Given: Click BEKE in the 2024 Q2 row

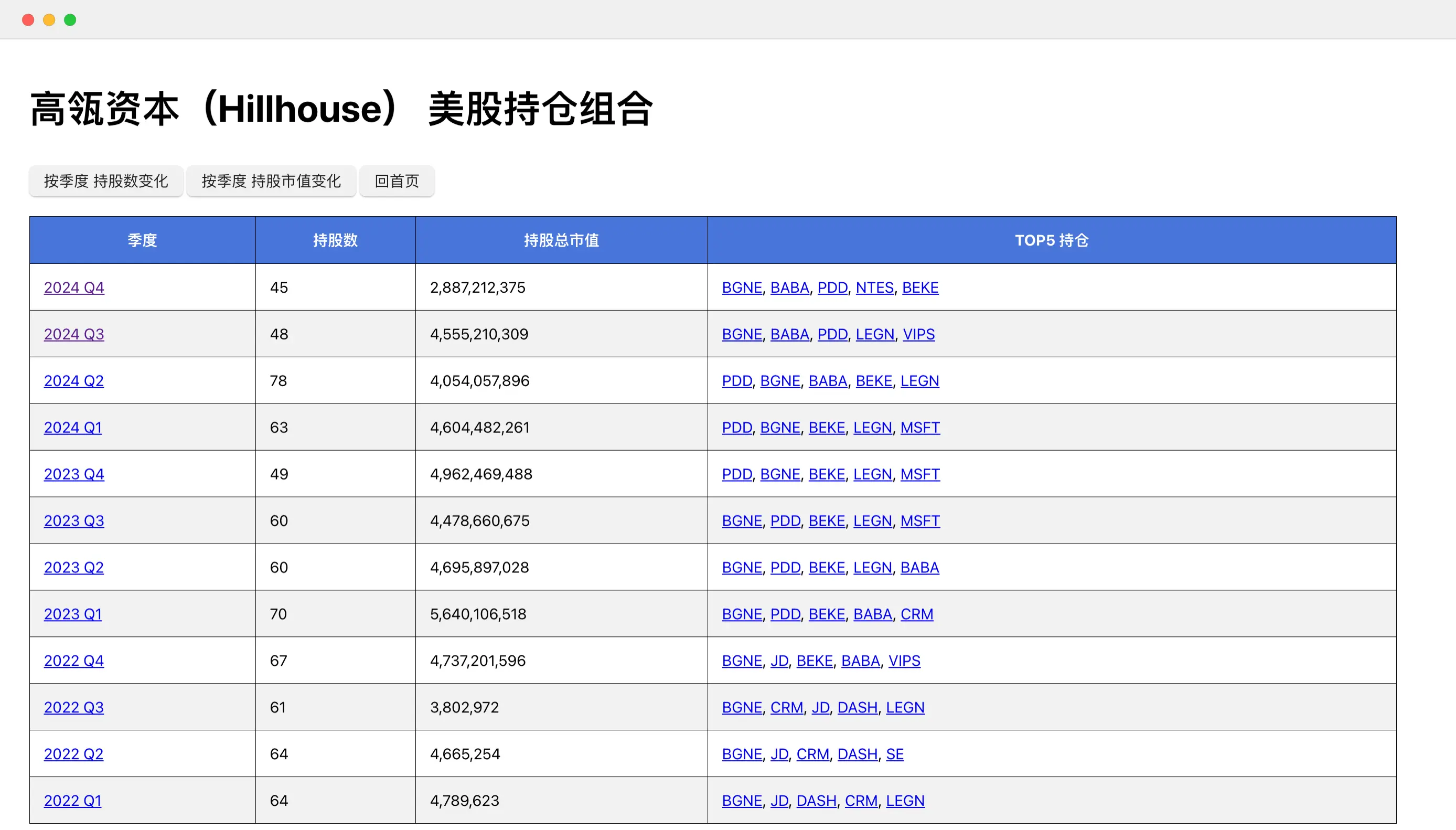Looking at the screenshot, I should pyautogui.click(x=874, y=381).
